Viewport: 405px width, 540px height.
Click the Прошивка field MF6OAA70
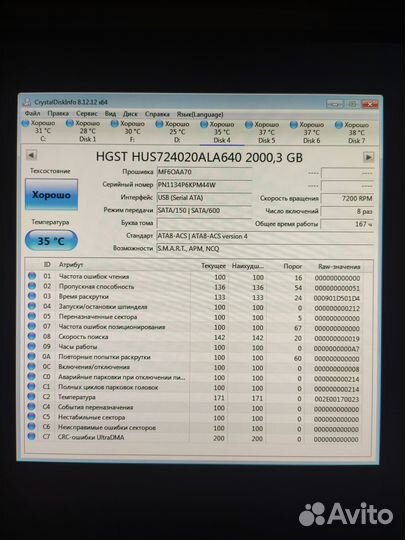(204, 172)
